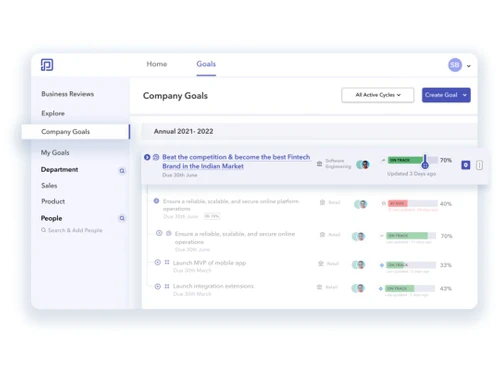
Task: Click owner avatar on Beat the competition row
Action: coord(363,165)
